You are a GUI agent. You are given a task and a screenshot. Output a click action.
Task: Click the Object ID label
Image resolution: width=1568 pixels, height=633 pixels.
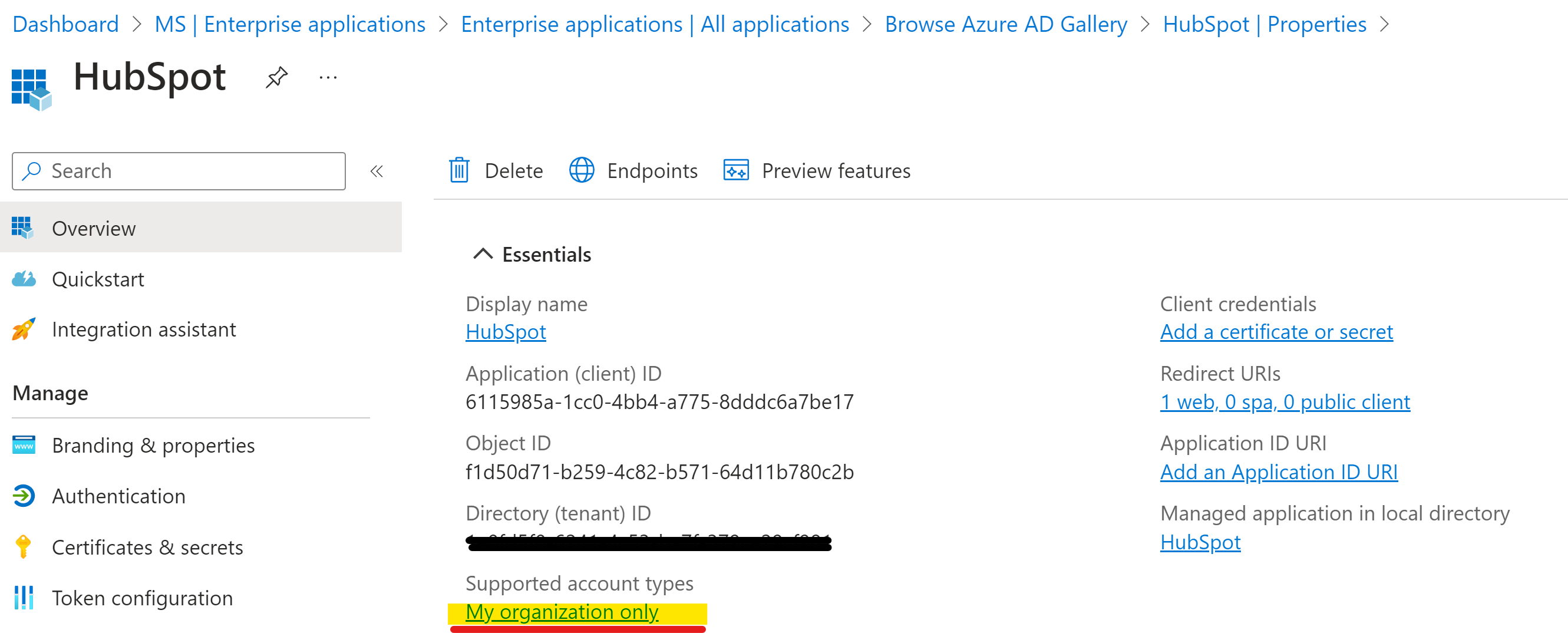508,443
